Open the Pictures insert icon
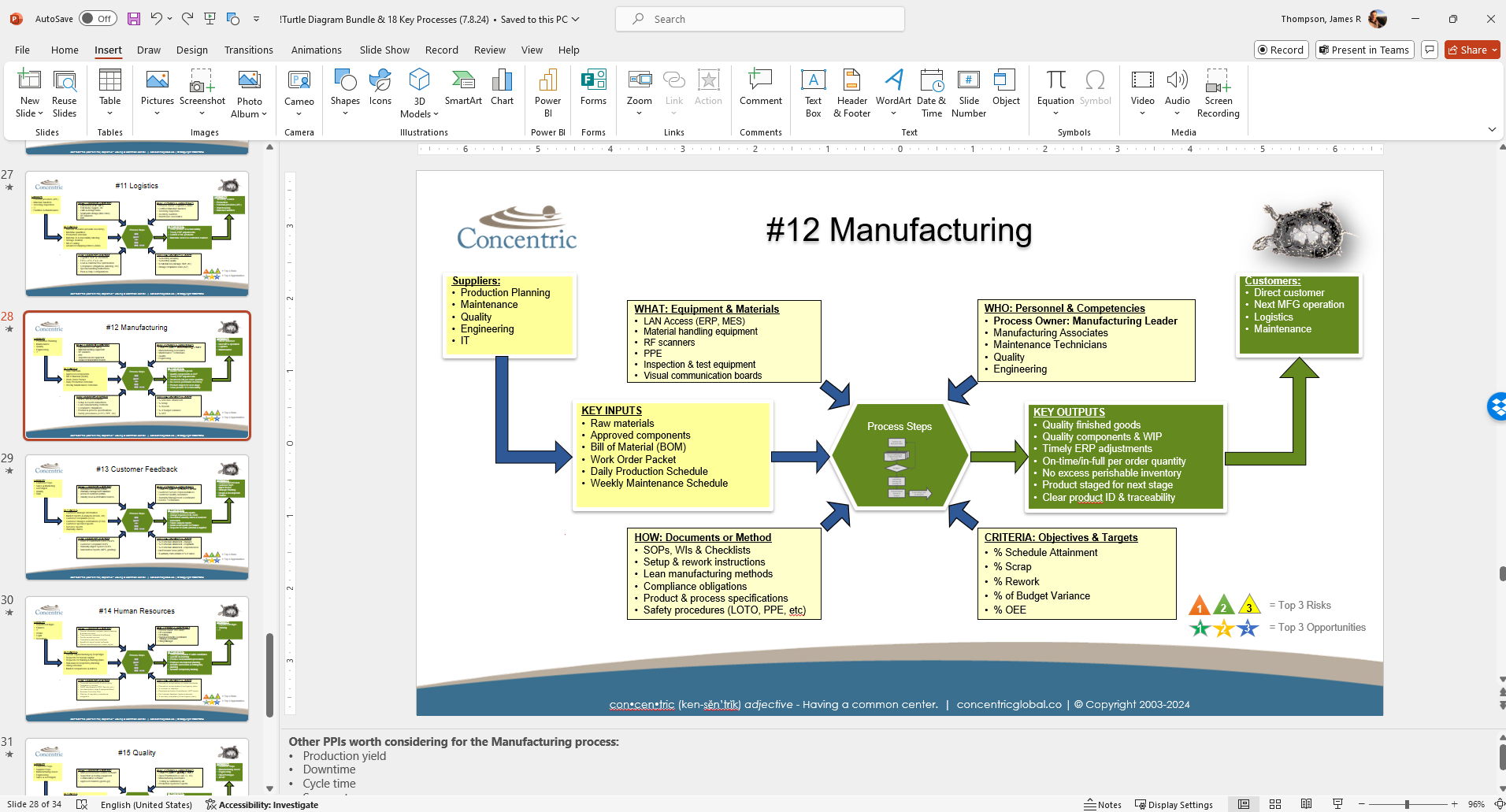Image resolution: width=1506 pixels, height=812 pixels. coord(158,93)
